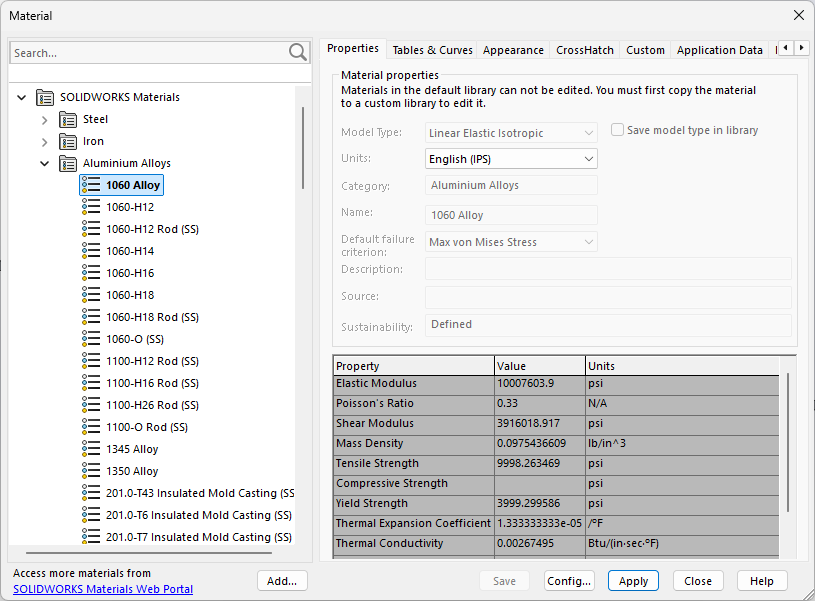This screenshot has width=815, height=601.
Task: Open the Units dropdown
Action: tap(511, 159)
